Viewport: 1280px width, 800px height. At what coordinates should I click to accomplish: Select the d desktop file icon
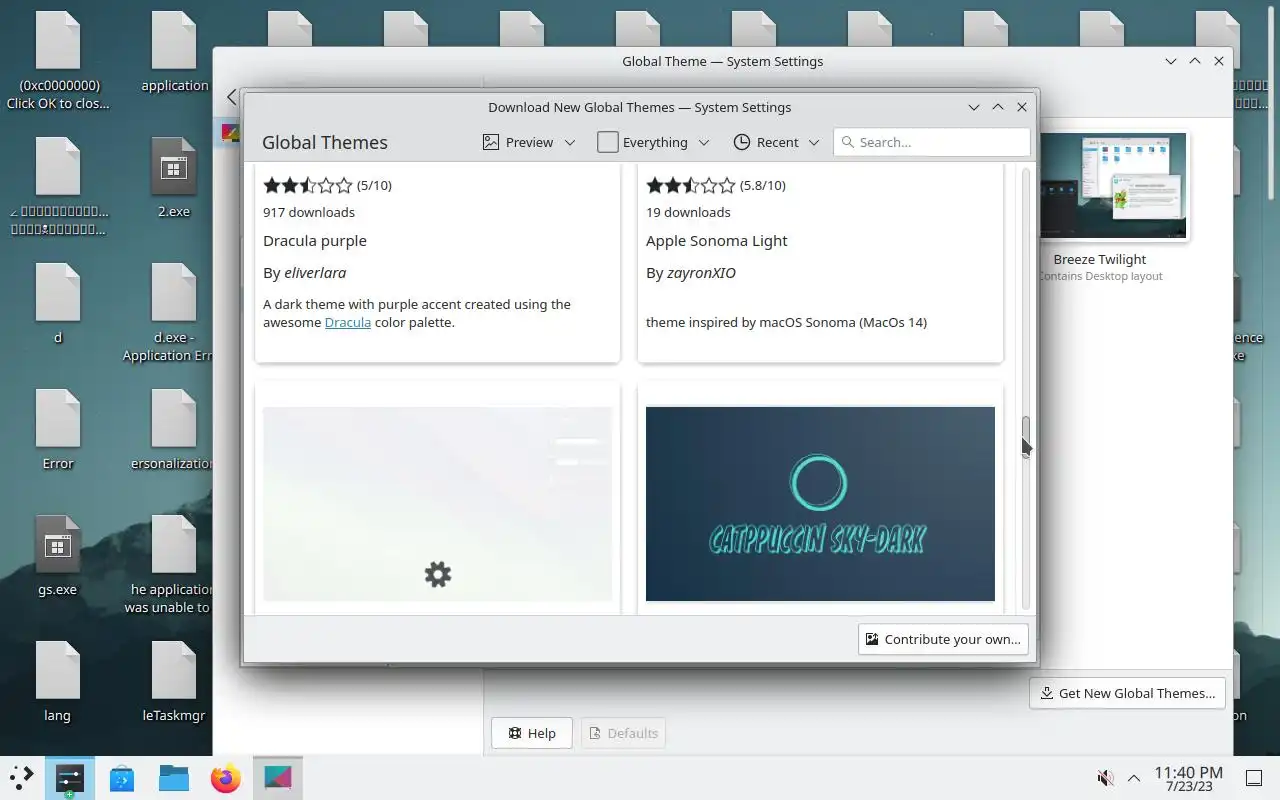pos(58,305)
